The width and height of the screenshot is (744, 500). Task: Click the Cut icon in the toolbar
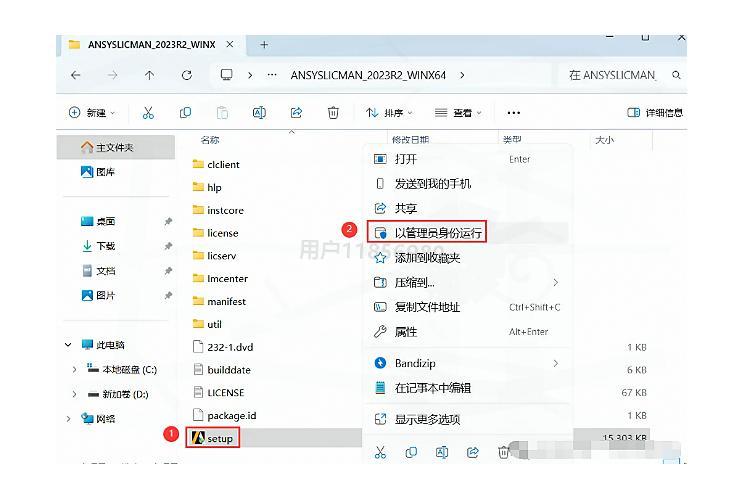(x=148, y=112)
